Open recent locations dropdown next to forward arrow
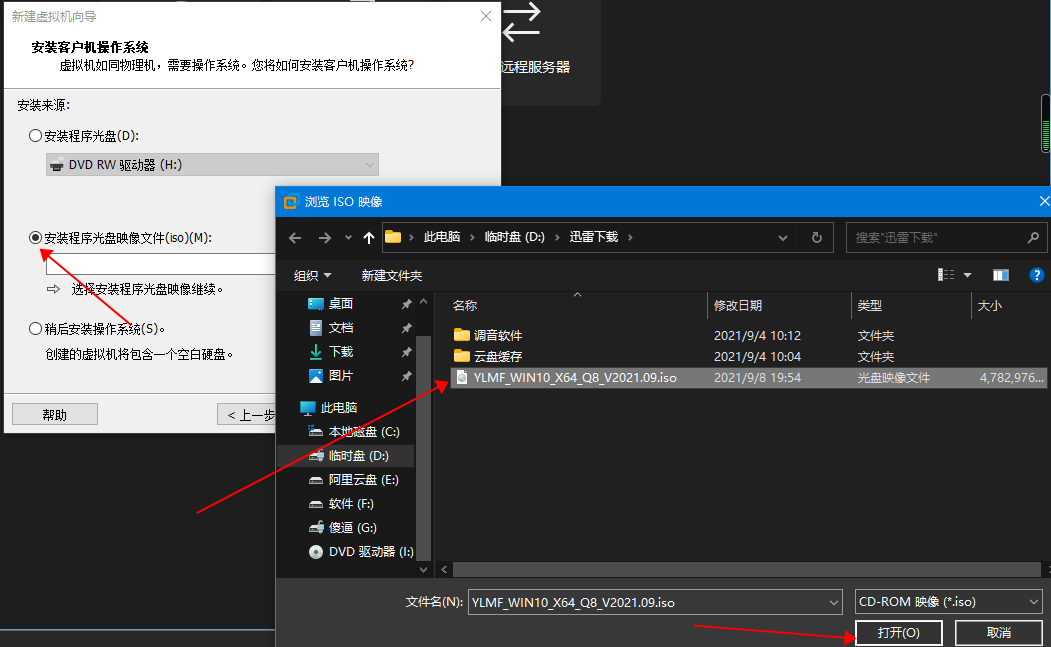Image resolution: width=1051 pixels, height=647 pixels. coord(348,237)
